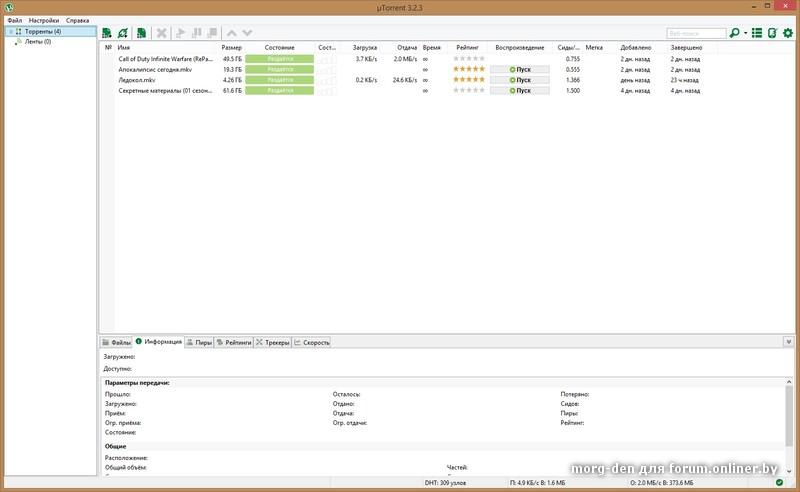Sort by the Размер column header
Screen dimensions: 800x492
click(x=231, y=47)
